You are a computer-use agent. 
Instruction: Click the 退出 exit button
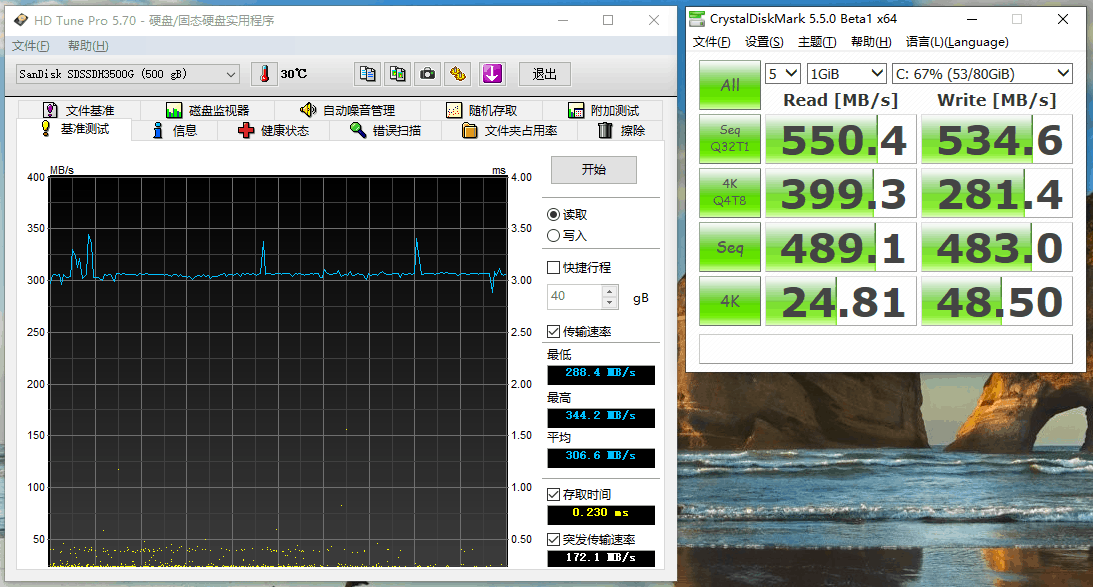544,74
